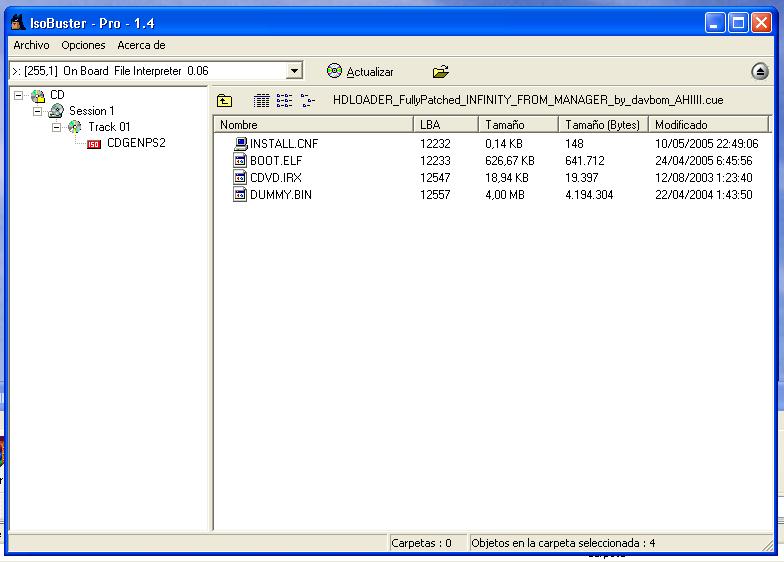Screen dimensions: 784x562
Task: Open the Acerca de menu
Action: point(141,45)
